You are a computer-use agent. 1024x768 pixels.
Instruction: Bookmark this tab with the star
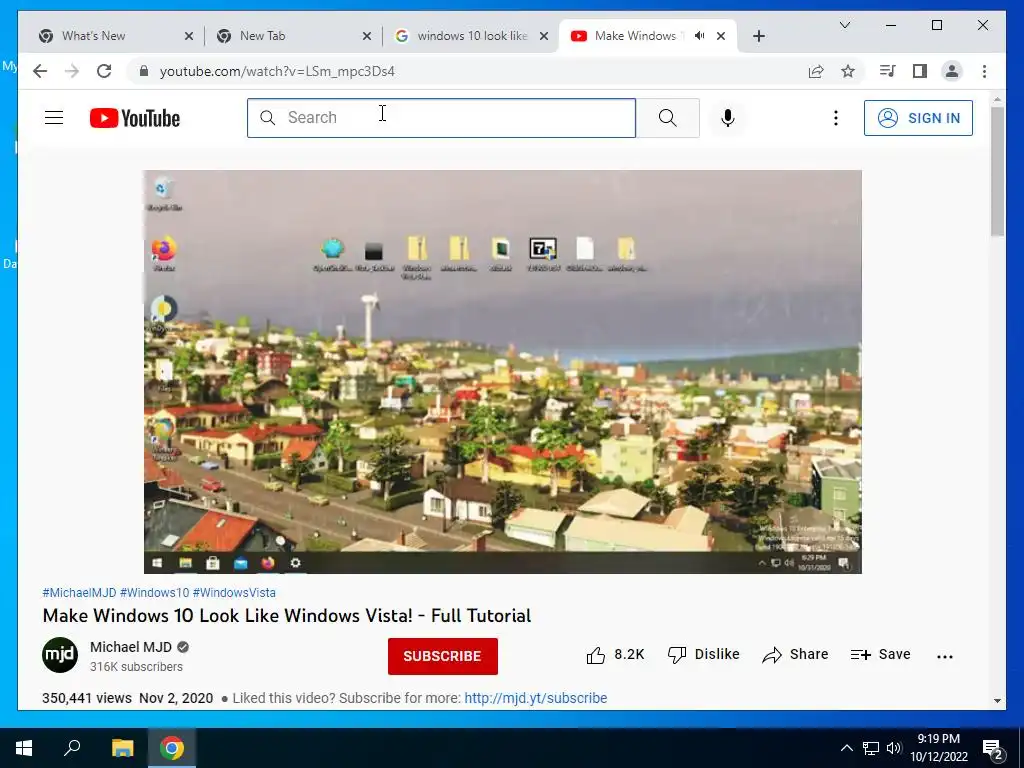point(848,71)
